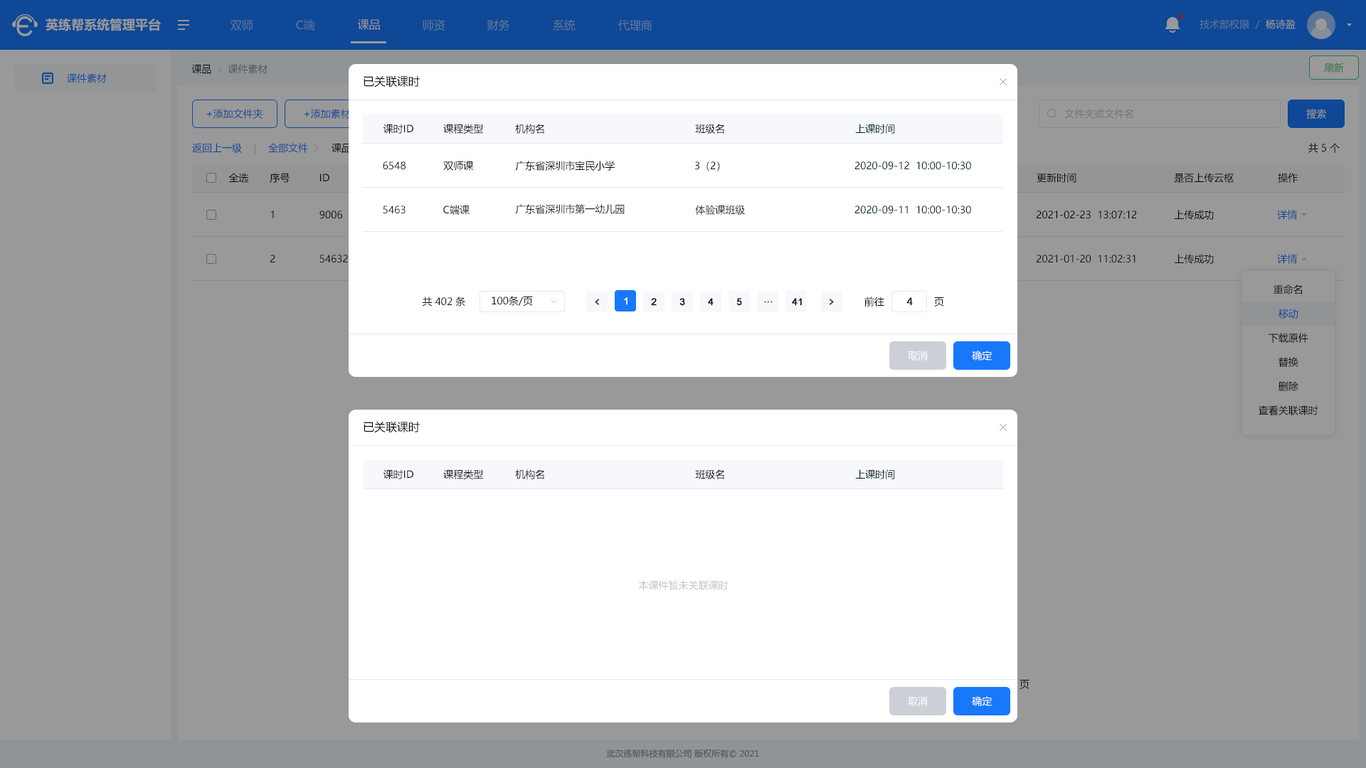Open the 双师 top navigation tab
Image resolution: width=1366 pixels, height=768 pixels.
(x=241, y=25)
